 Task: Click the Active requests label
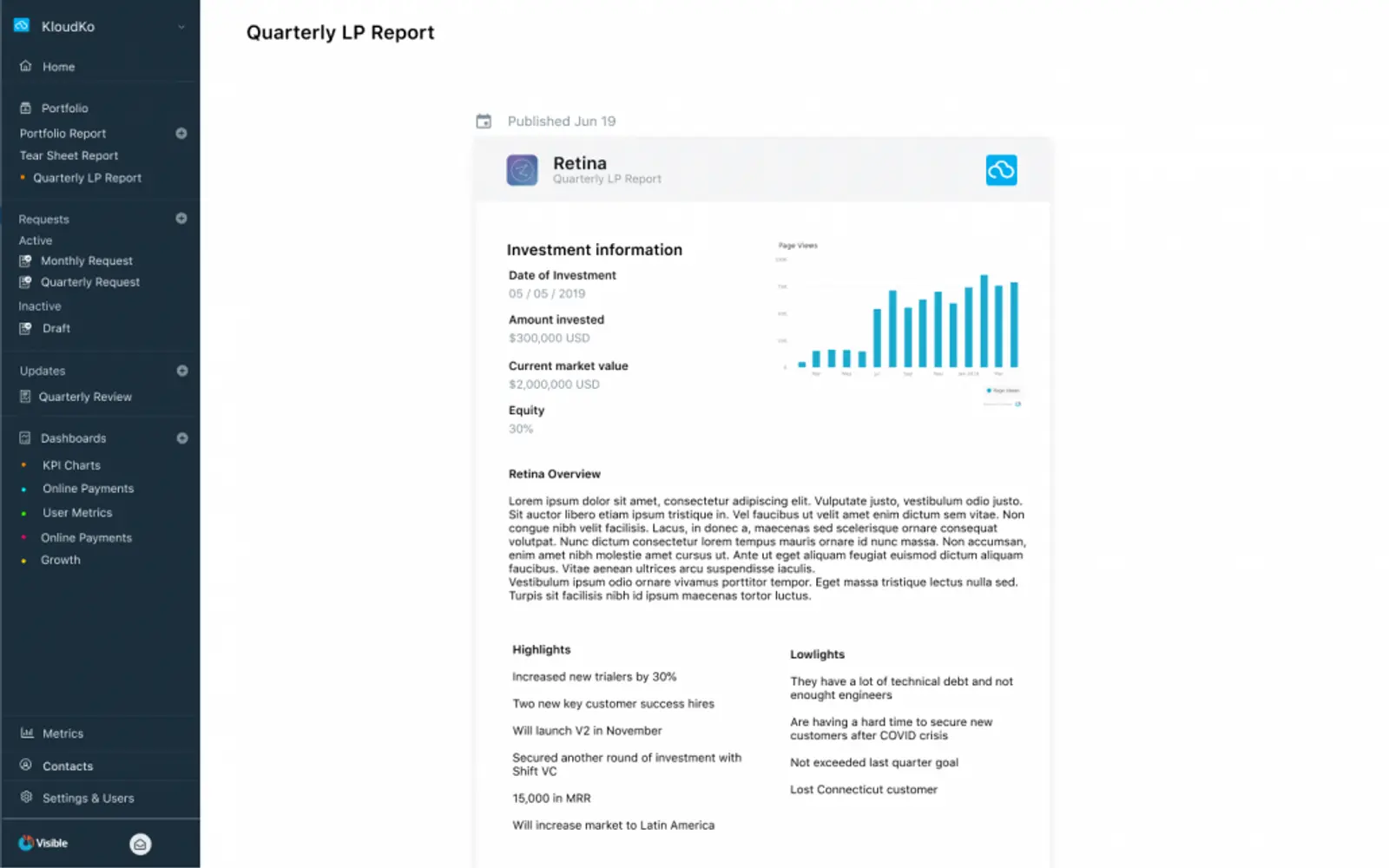coord(36,240)
